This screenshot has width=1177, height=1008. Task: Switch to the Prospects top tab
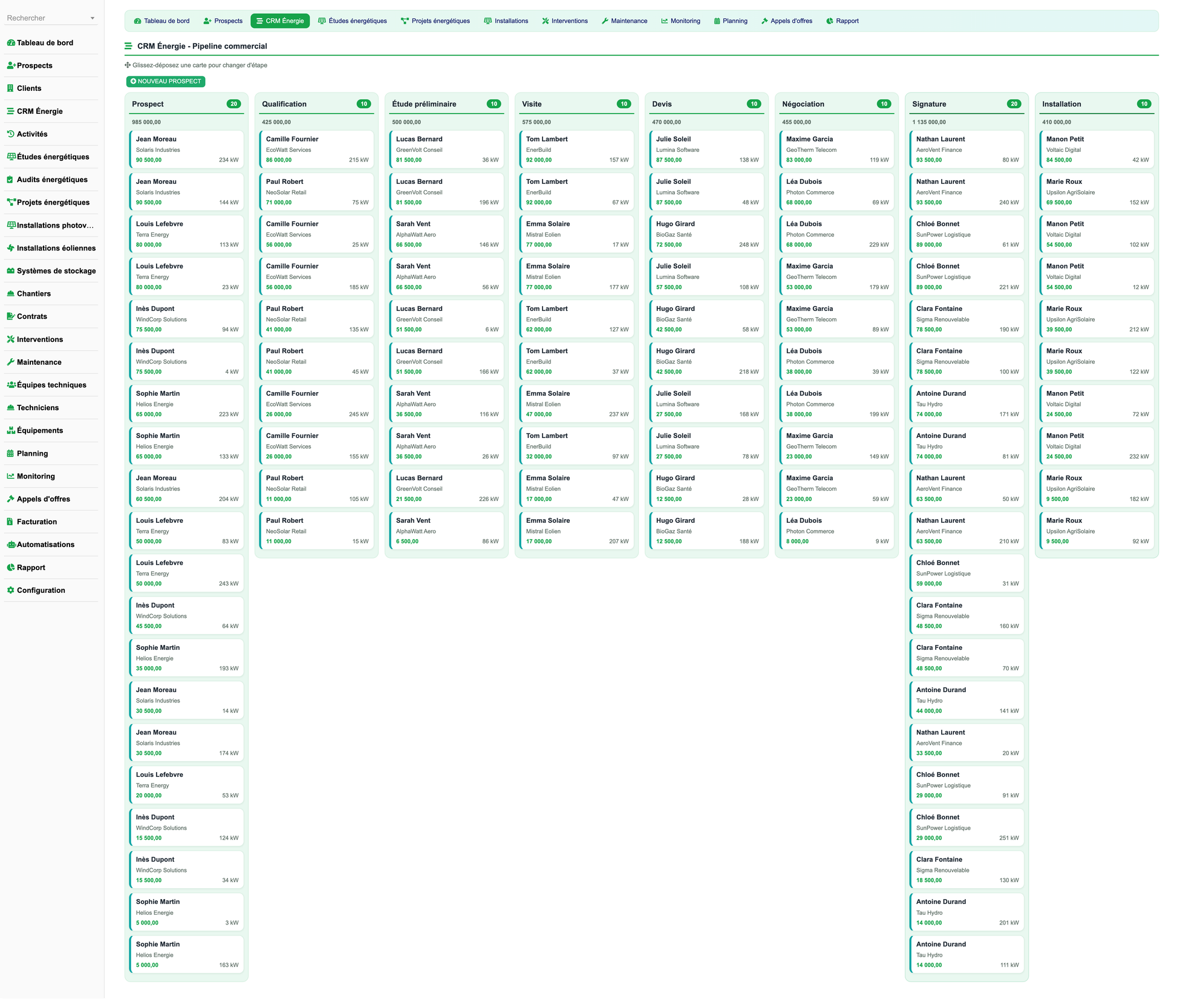point(223,21)
